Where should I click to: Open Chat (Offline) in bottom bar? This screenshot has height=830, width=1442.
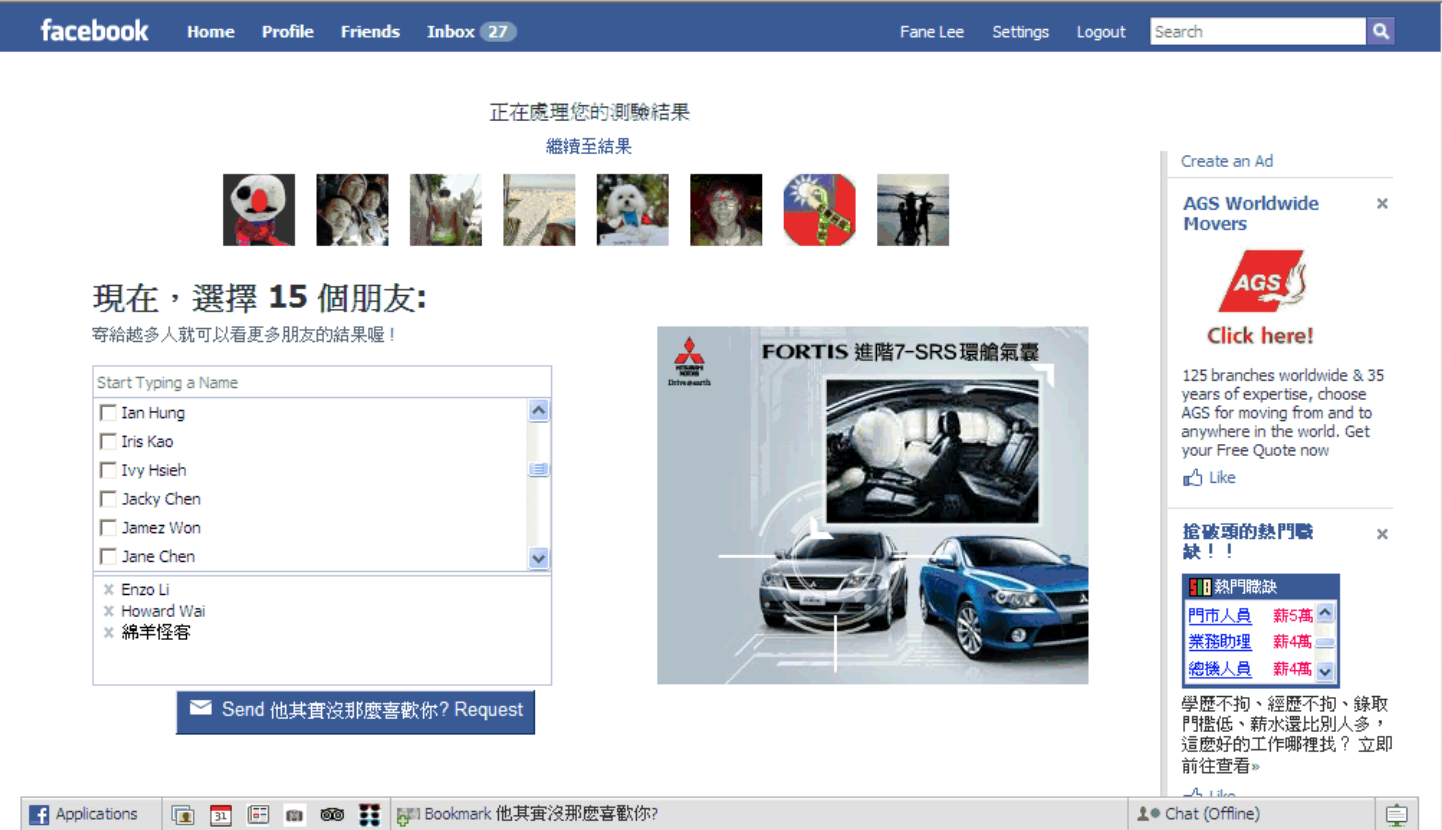tap(1200, 814)
